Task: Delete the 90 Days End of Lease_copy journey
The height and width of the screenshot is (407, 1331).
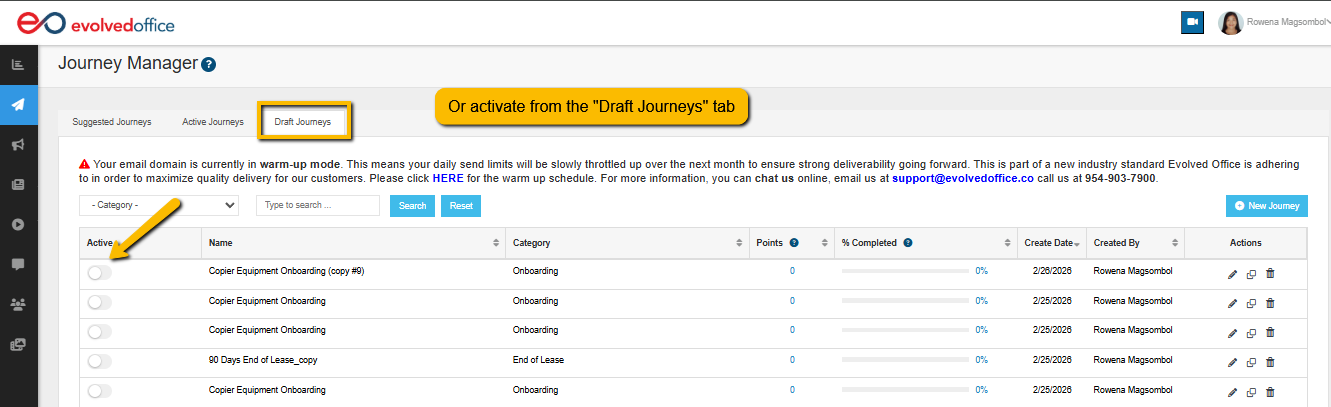Action: pos(1270,362)
